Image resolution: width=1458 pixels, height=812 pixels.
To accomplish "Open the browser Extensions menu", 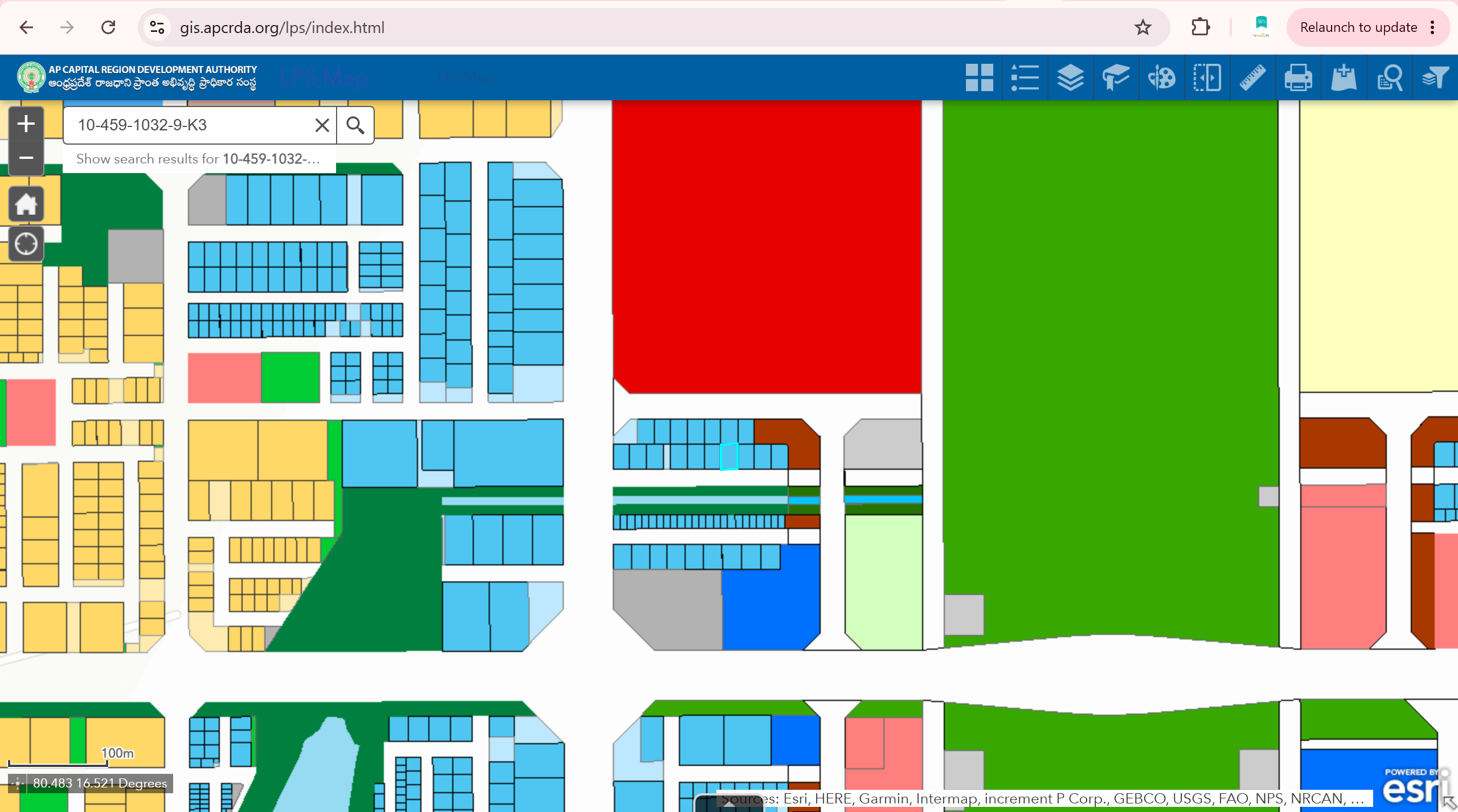I will point(1201,27).
